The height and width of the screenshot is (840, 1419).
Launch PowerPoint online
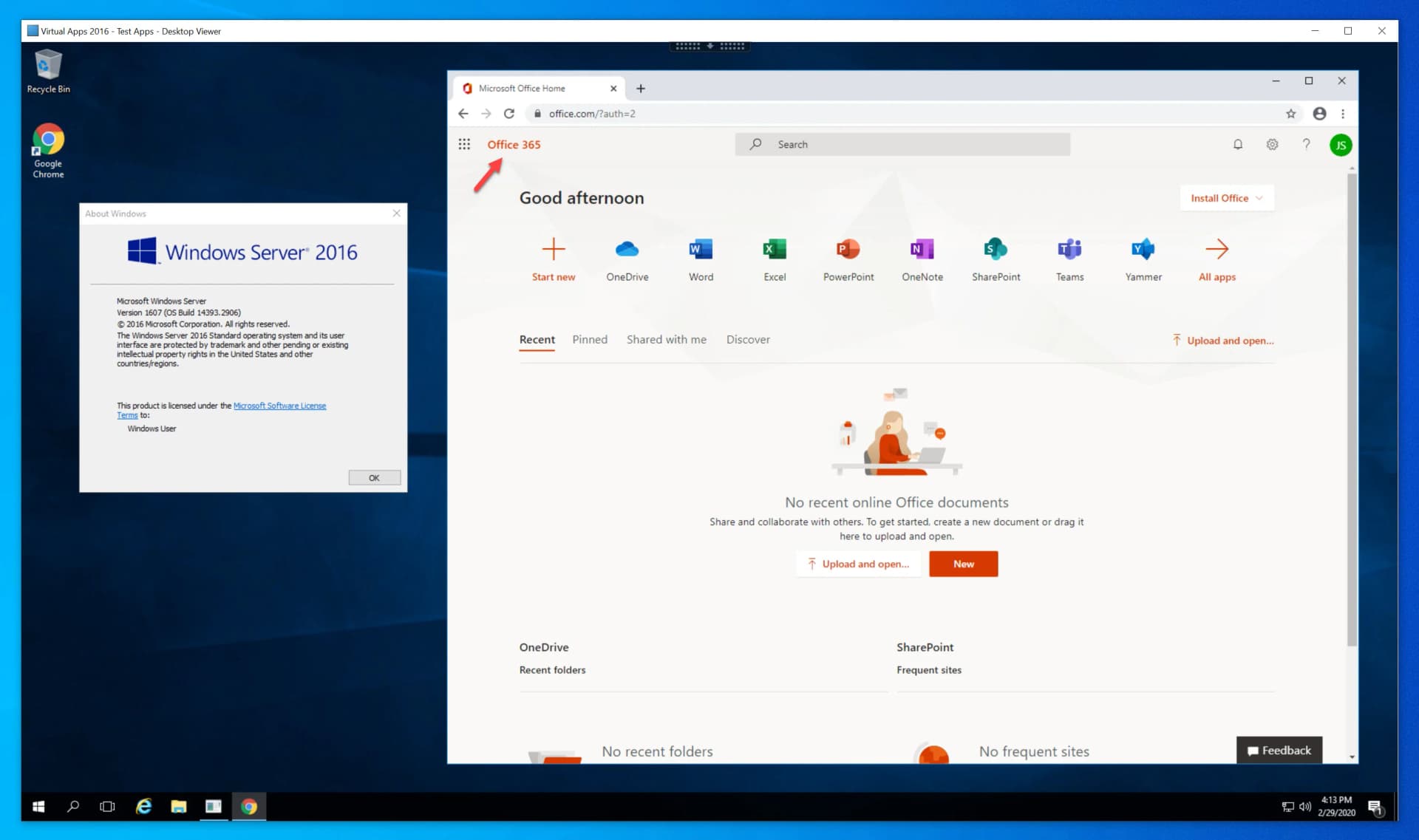848,260
